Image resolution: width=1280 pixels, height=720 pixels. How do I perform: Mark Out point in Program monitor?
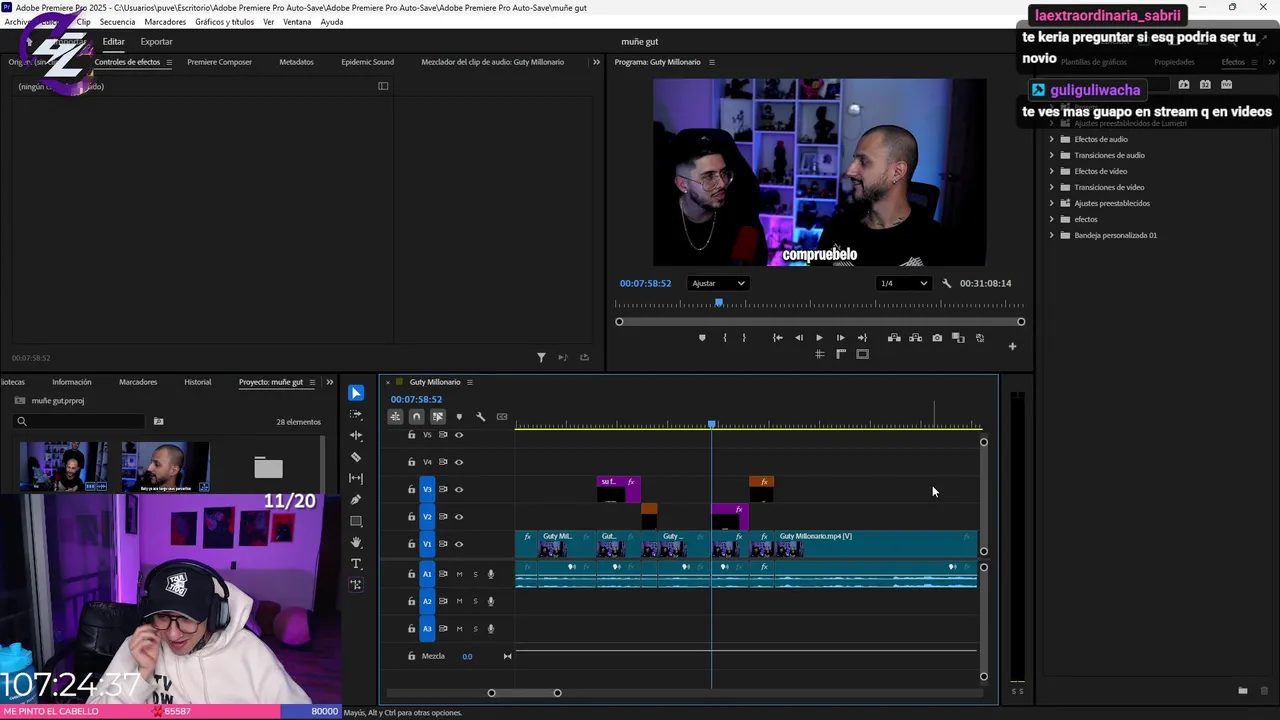[x=744, y=338]
